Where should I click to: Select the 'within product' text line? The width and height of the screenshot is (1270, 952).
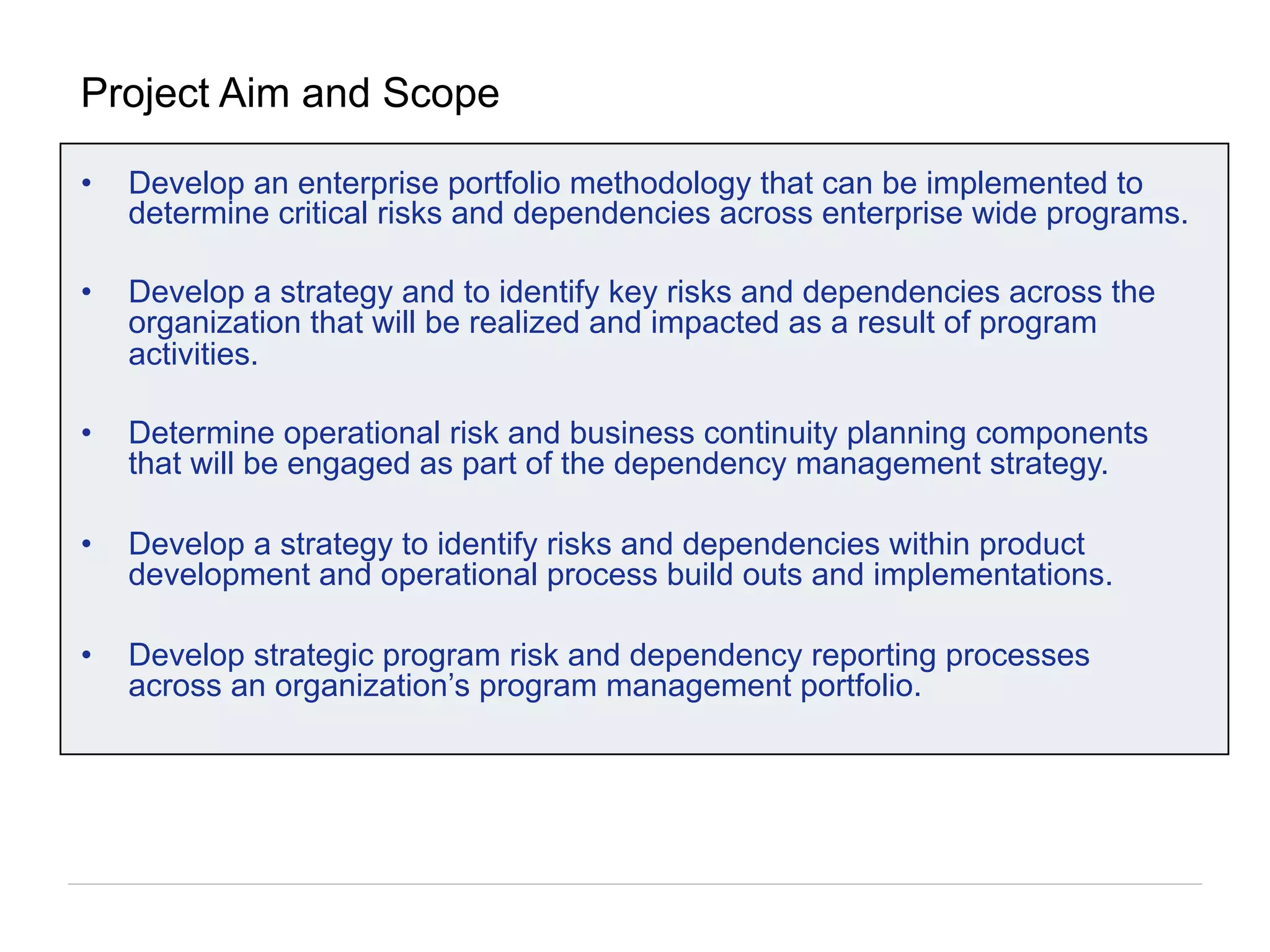tap(606, 544)
